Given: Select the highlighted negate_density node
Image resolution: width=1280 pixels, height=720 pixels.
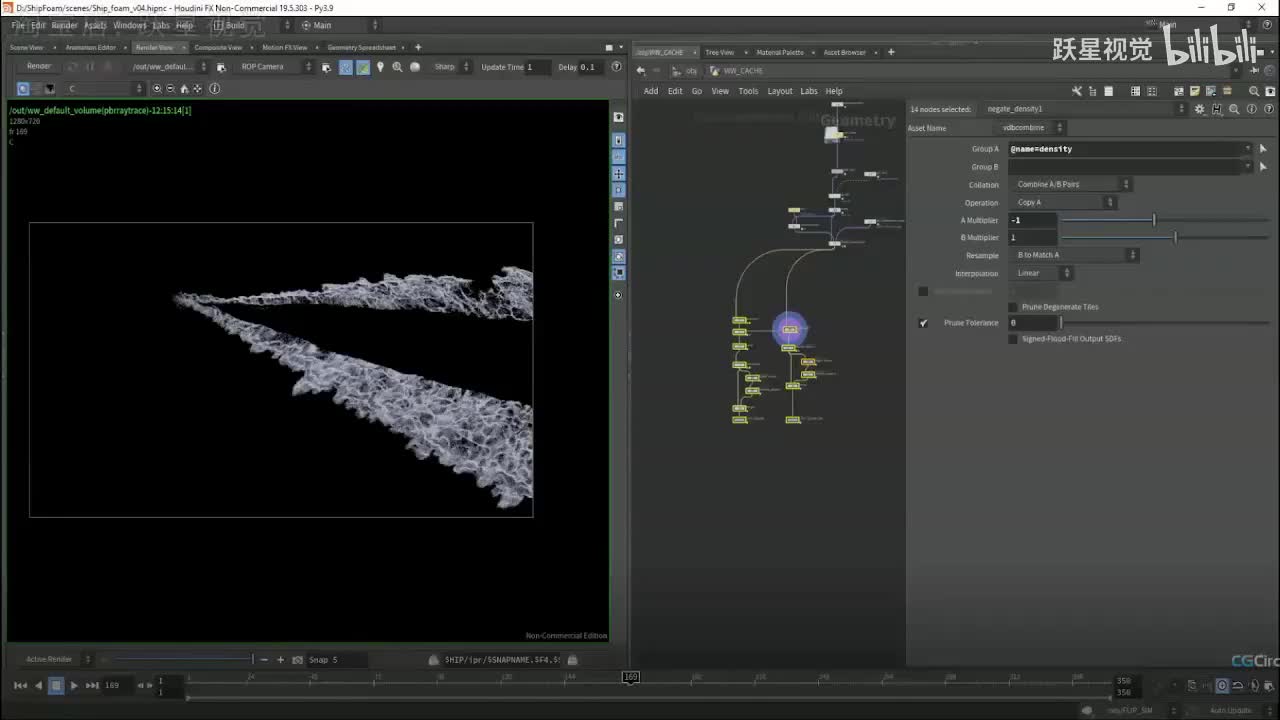Looking at the screenshot, I should [x=789, y=329].
